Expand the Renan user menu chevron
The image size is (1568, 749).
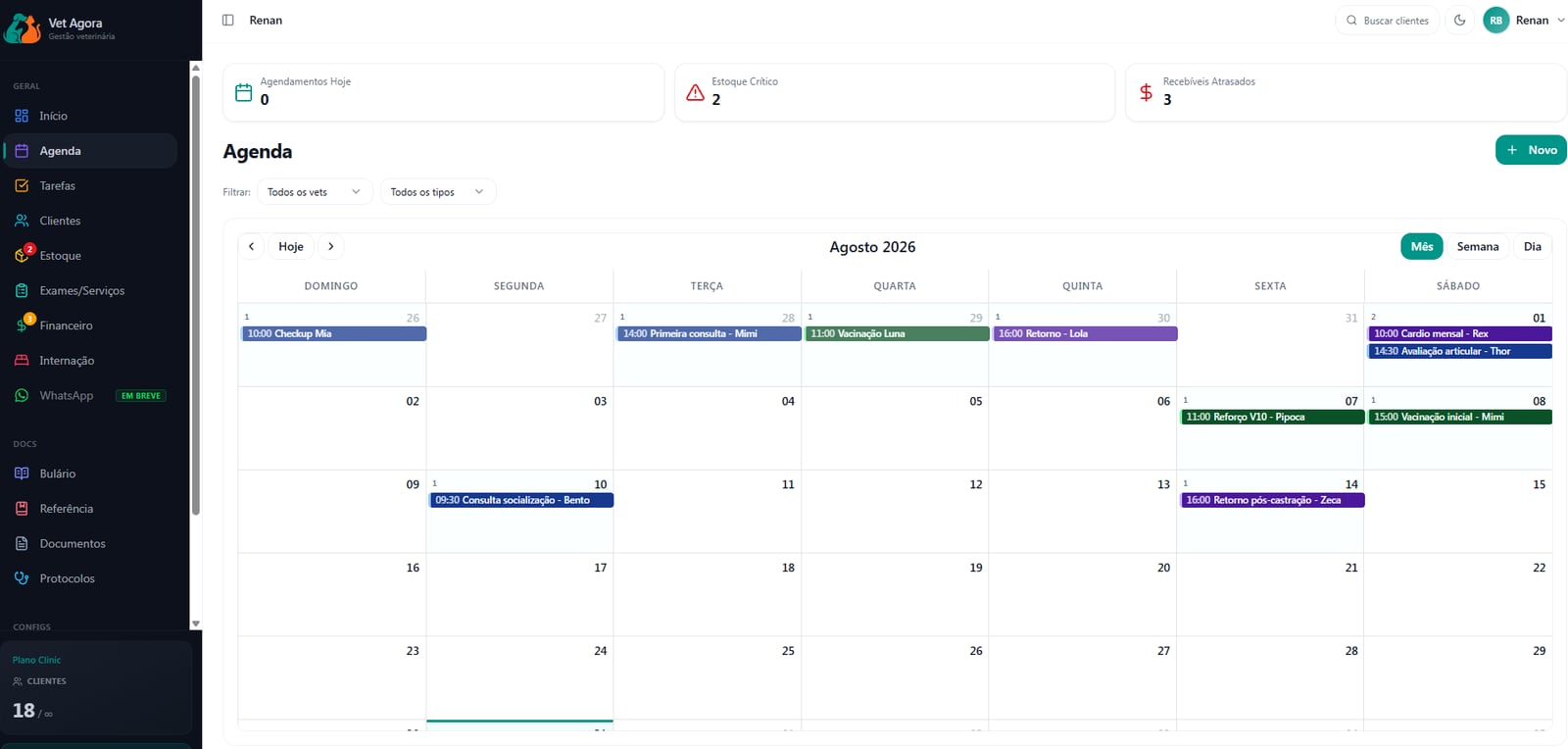point(1561,20)
